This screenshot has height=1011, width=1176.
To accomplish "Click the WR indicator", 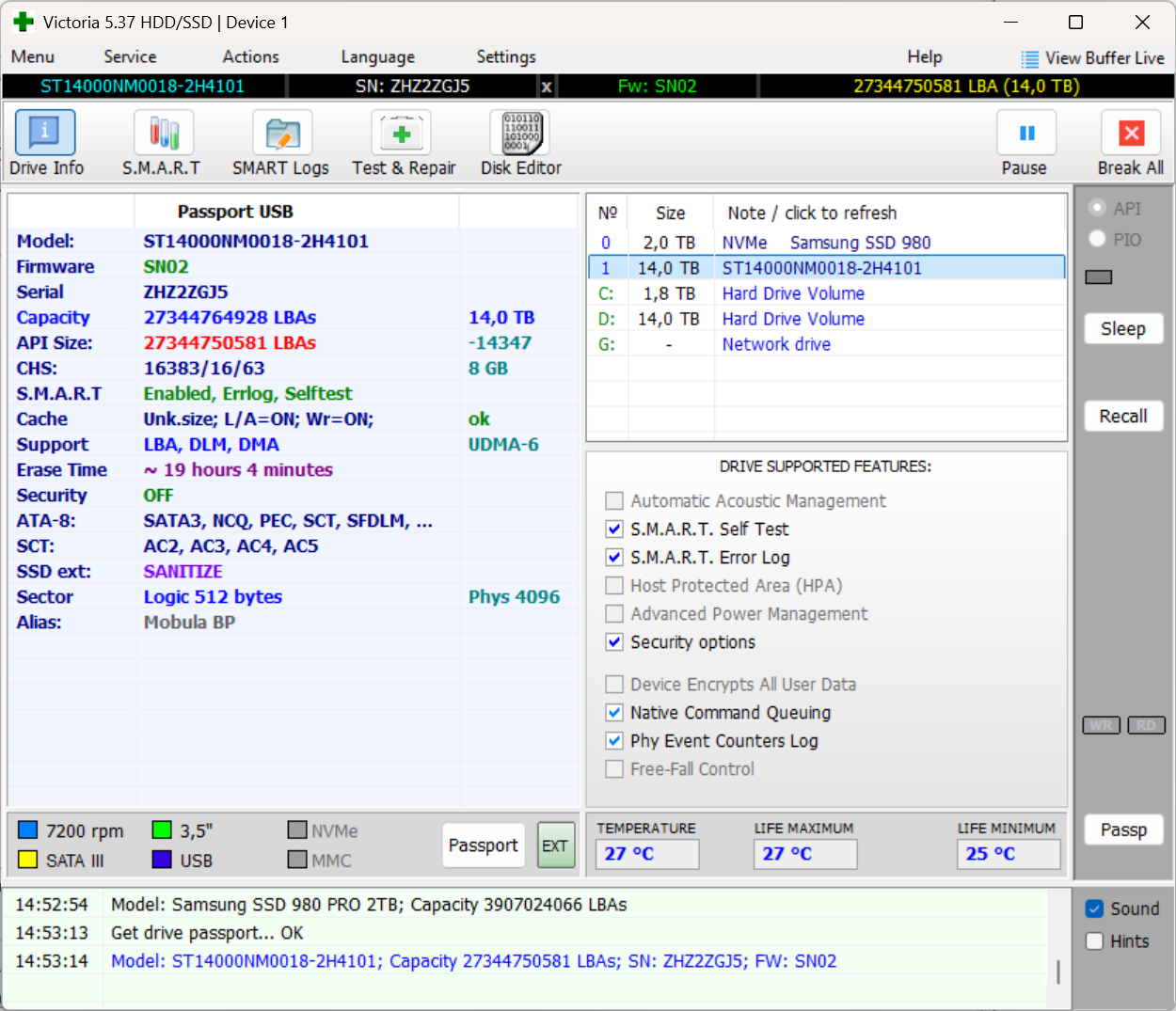I will [x=1102, y=725].
